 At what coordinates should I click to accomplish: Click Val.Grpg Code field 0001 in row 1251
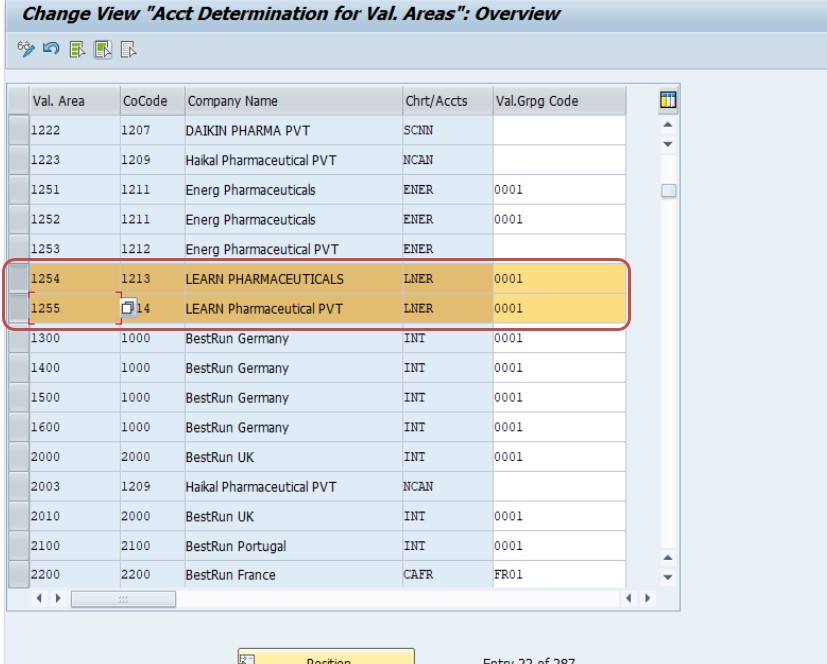pyautogui.click(x=560, y=189)
